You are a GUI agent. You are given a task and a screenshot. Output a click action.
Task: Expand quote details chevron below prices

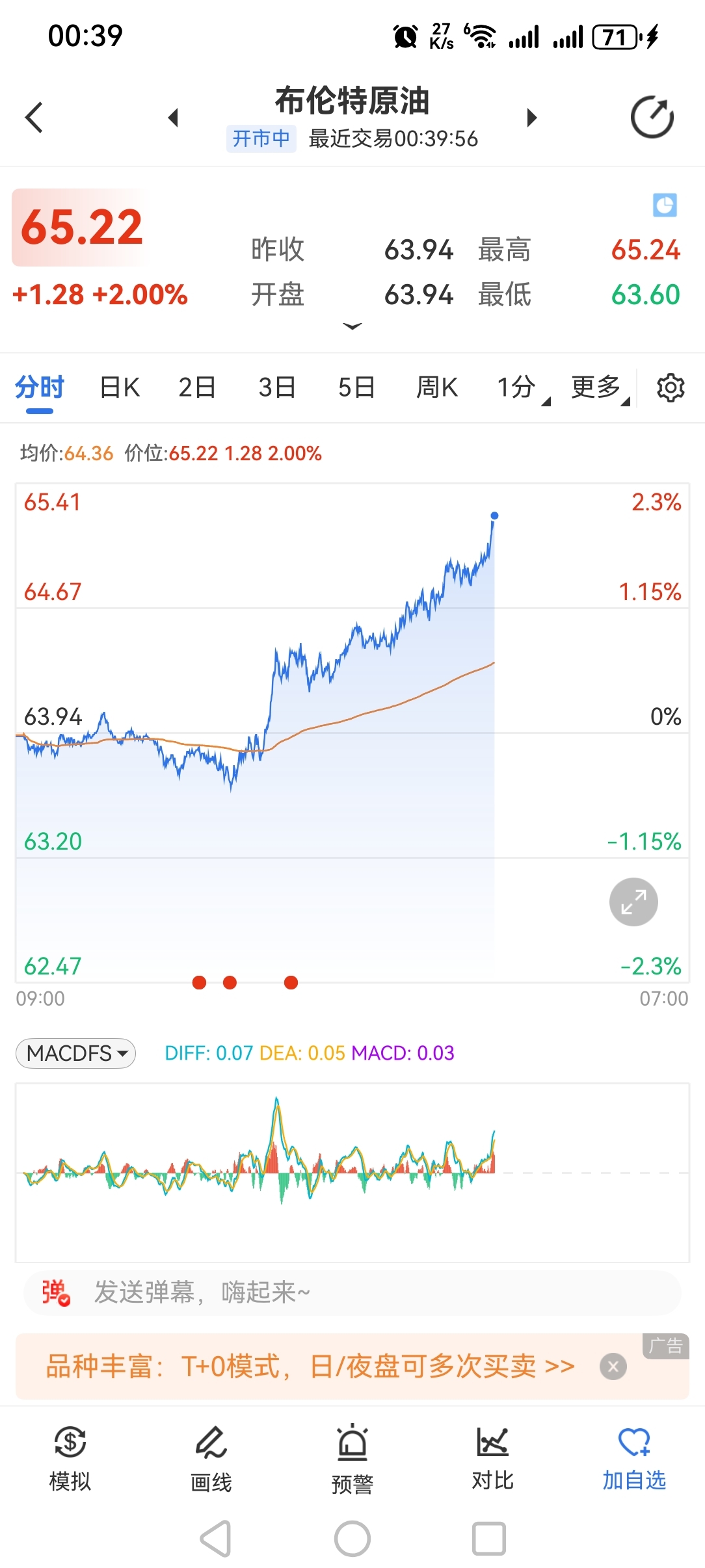pos(352,326)
